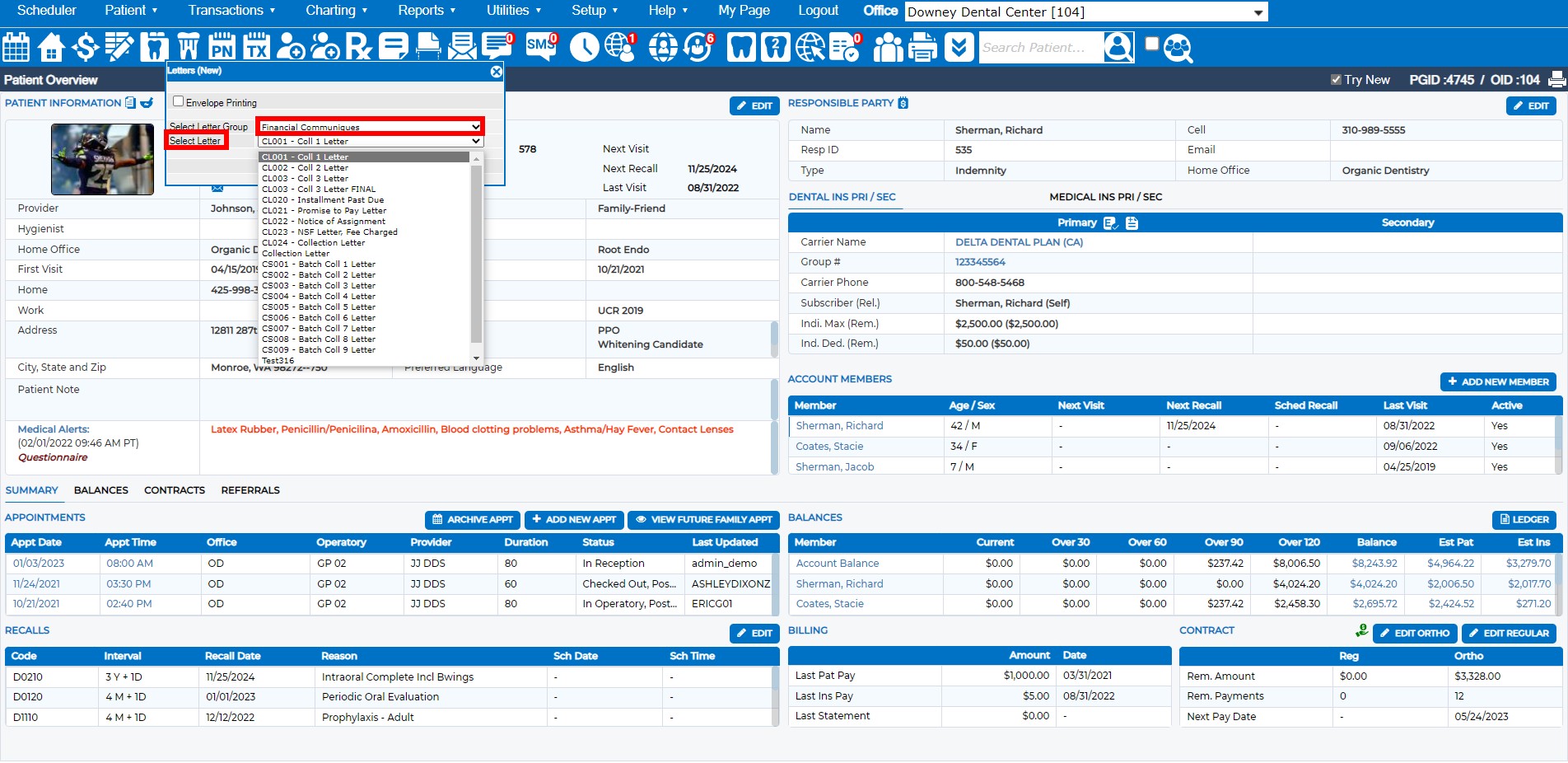Expand the Charting menu
1568x763 pixels.
336,10
